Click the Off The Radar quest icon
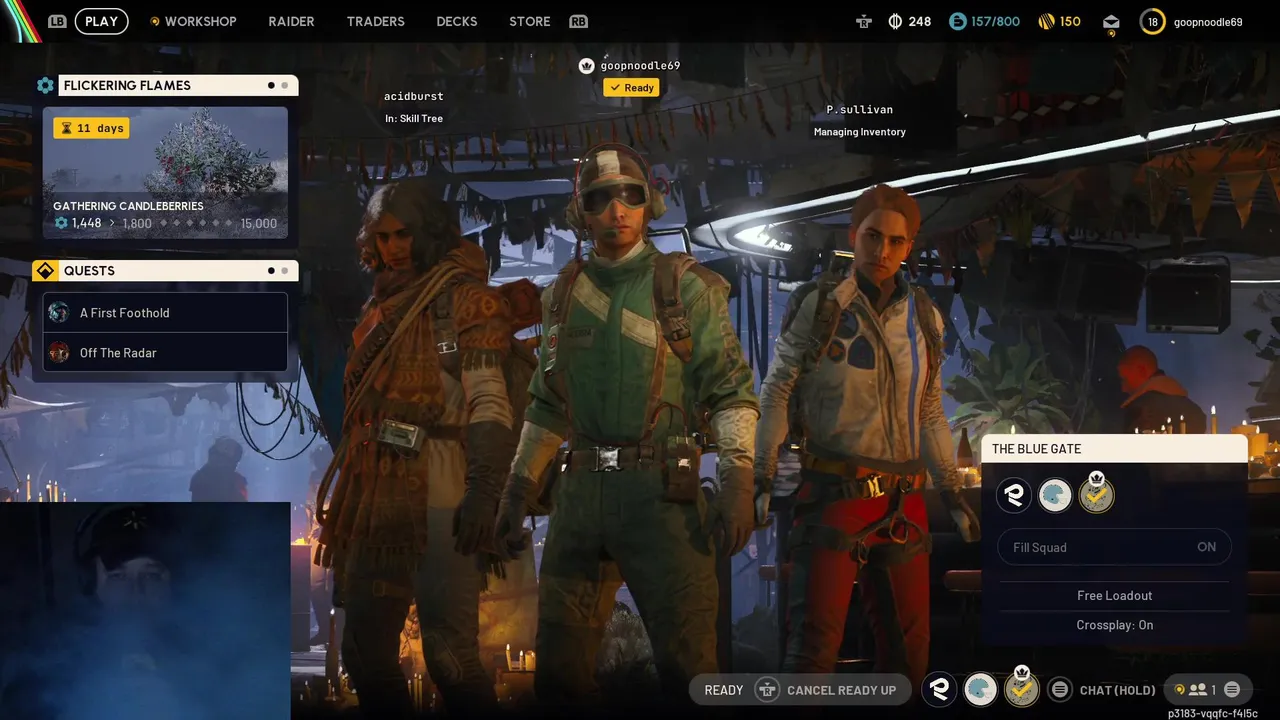 pos(59,353)
